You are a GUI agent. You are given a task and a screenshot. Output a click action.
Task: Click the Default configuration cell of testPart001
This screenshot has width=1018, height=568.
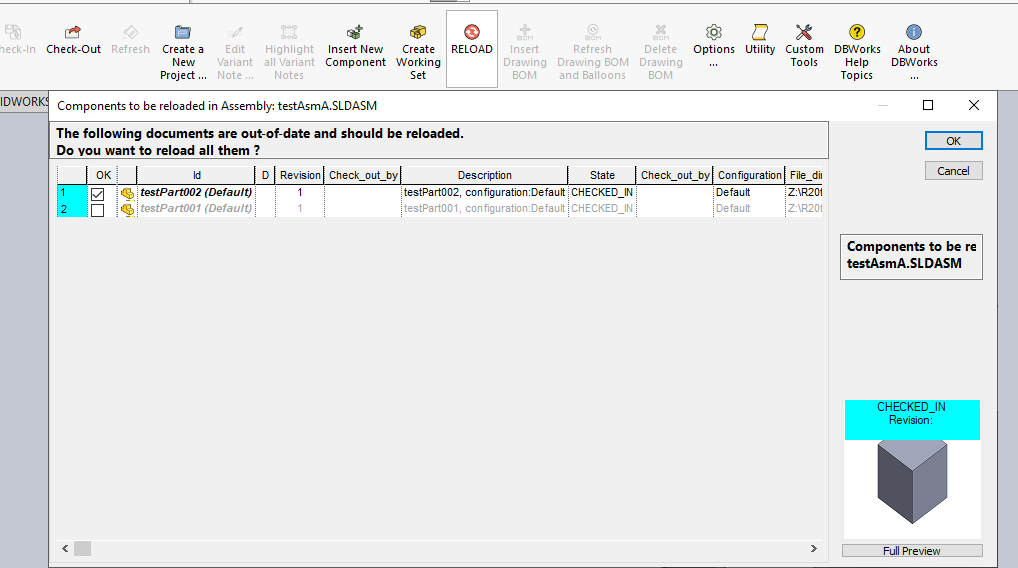[749, 208]
